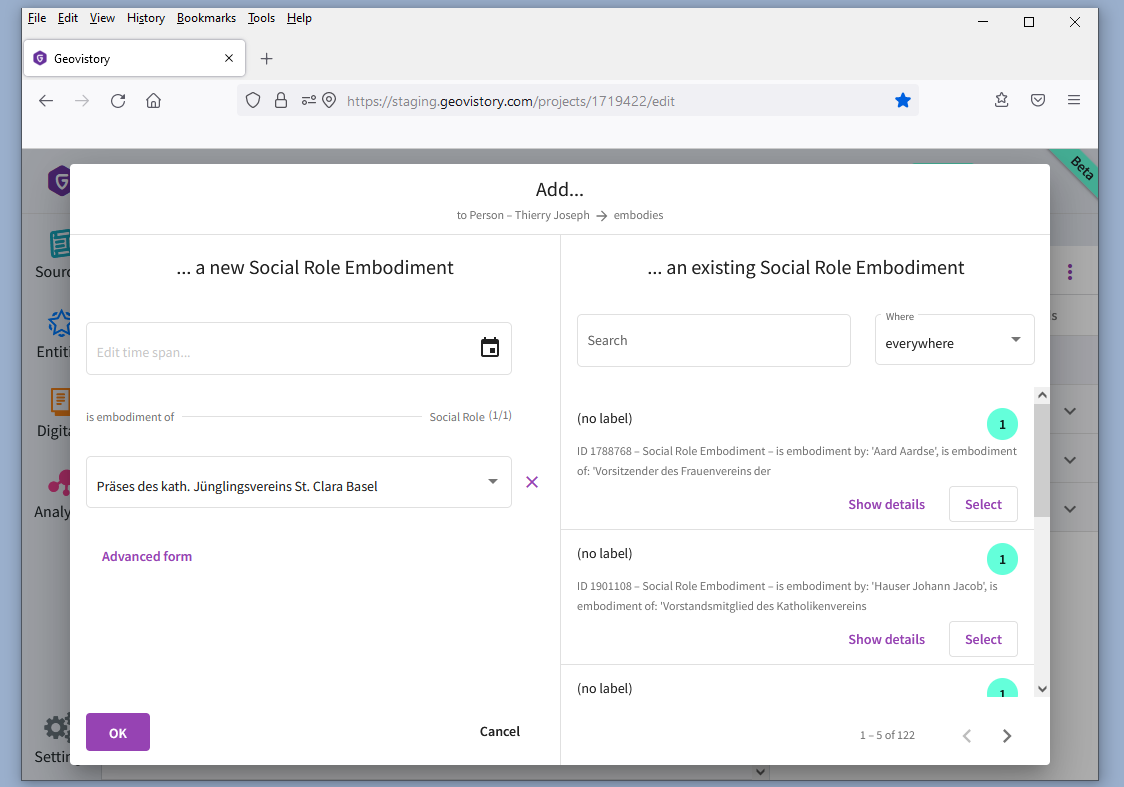Select the Hauser Johann Jacob embodiment
1124x787 pixels.
tap(983, 639)
